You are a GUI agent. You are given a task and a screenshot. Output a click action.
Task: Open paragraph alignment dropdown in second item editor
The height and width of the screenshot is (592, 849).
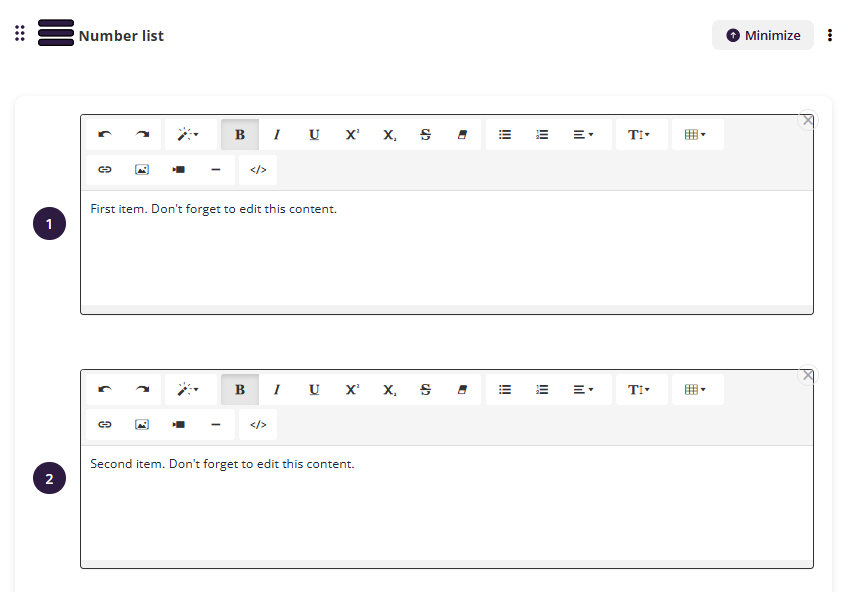point(583,389)
